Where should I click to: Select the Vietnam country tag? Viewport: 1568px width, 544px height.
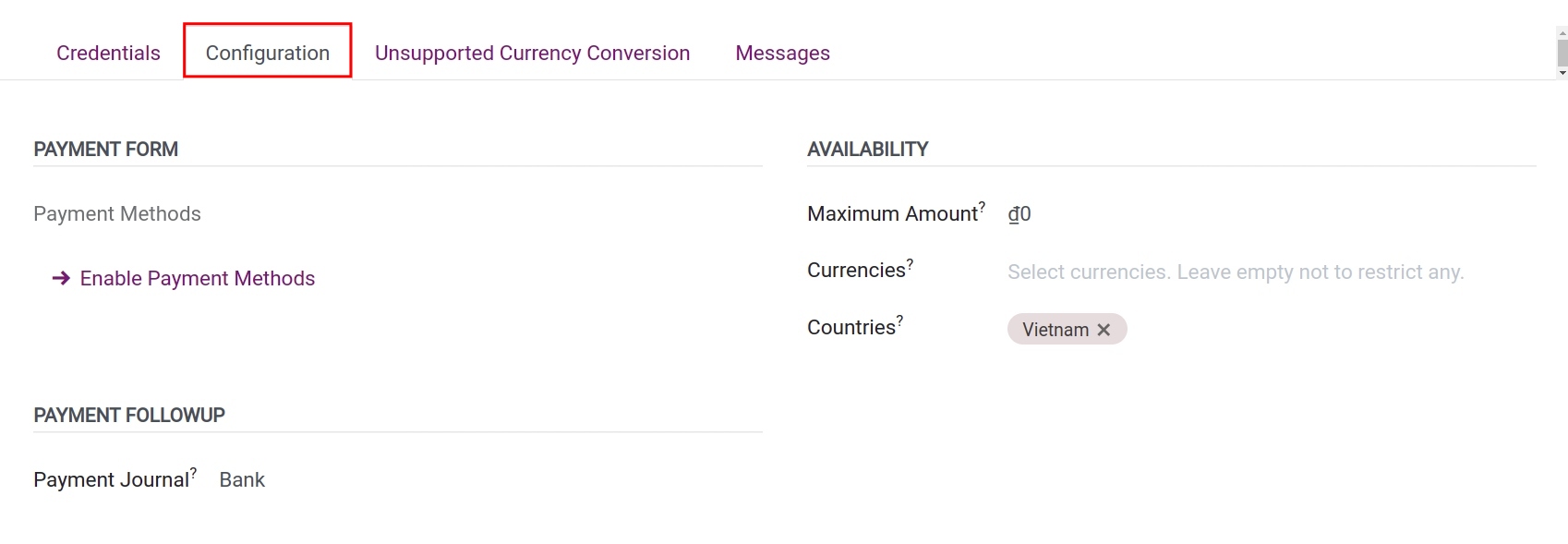(x=1054, y=329)
